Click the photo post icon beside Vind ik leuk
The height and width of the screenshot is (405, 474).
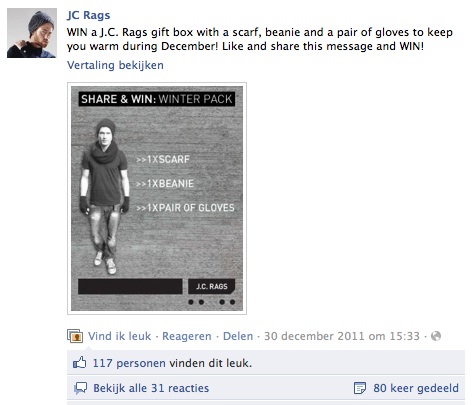(x=75, y=336)
